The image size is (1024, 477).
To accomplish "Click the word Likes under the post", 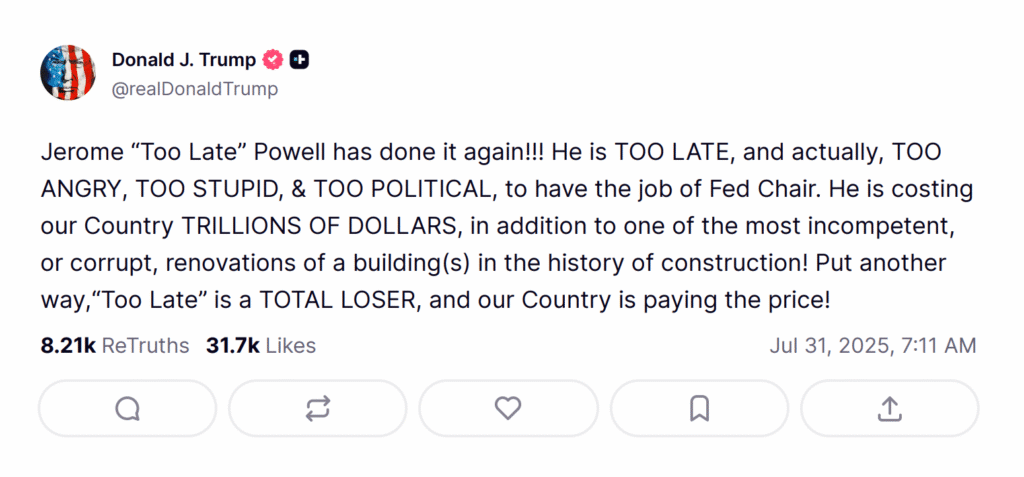I will (x=291, y=346).
